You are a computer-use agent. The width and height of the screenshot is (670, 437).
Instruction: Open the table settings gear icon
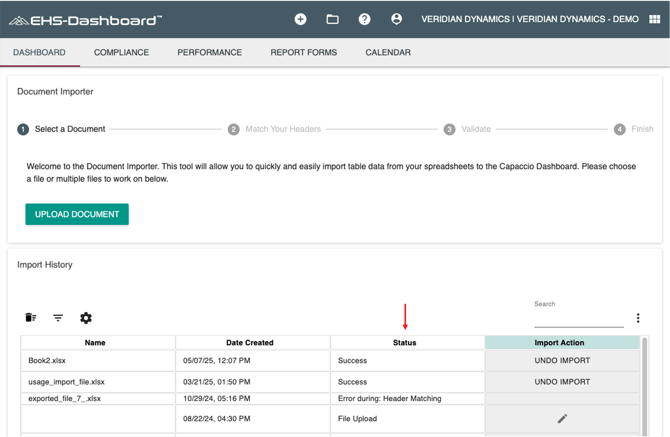pyautogui.click(x=86, y=318)
